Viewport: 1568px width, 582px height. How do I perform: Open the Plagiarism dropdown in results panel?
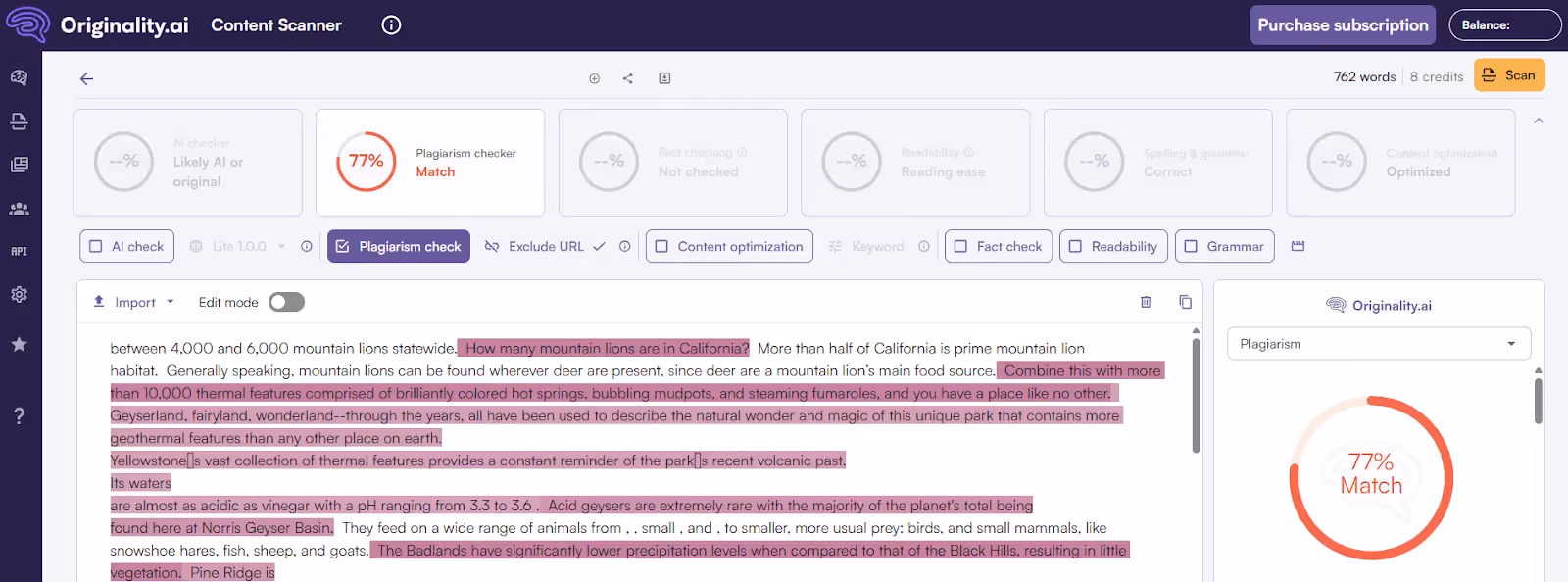pos(1379,344)
